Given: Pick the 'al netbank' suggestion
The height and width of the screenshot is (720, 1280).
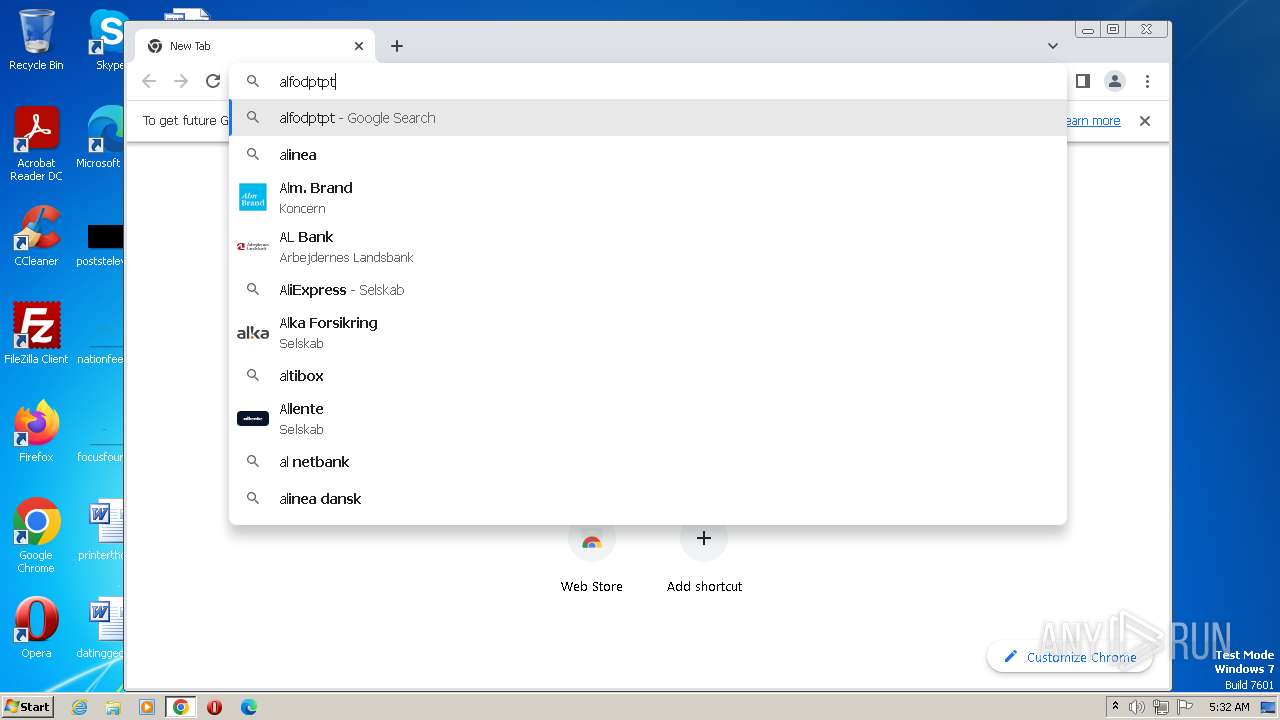Looking at the screenshot, I should (x=648, y=462).
